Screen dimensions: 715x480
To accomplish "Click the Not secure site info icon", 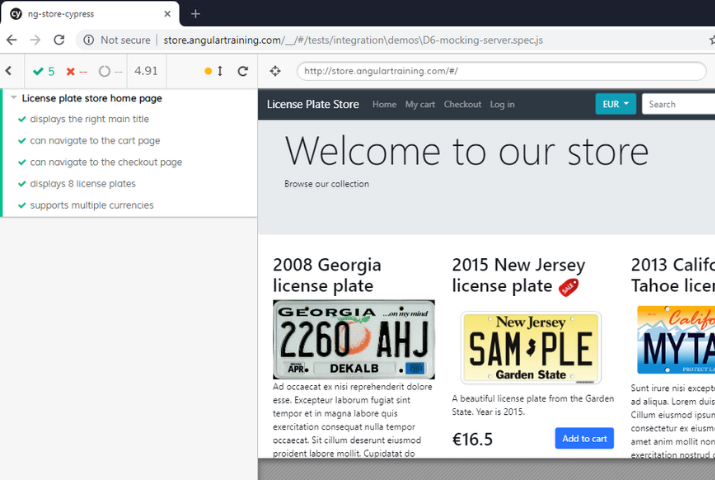I will click(89, 40).
